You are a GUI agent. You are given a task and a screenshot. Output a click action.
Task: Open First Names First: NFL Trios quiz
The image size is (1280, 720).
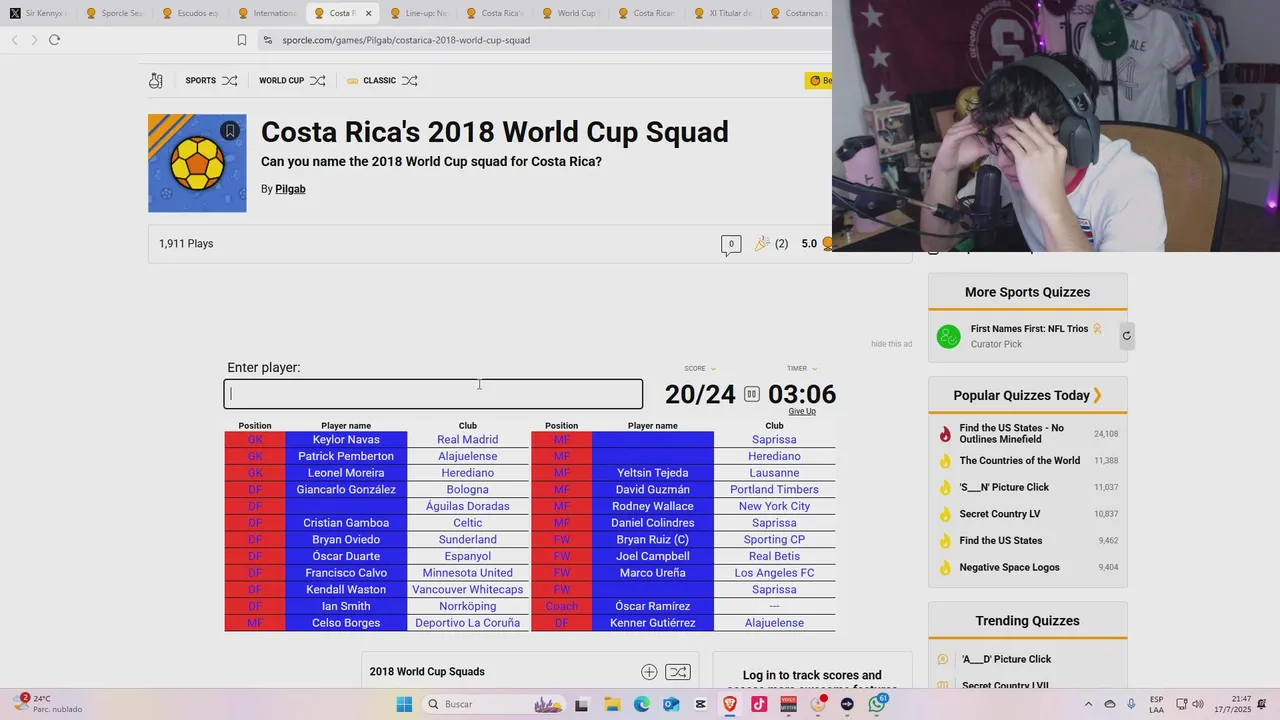[x=1029, y=329]
